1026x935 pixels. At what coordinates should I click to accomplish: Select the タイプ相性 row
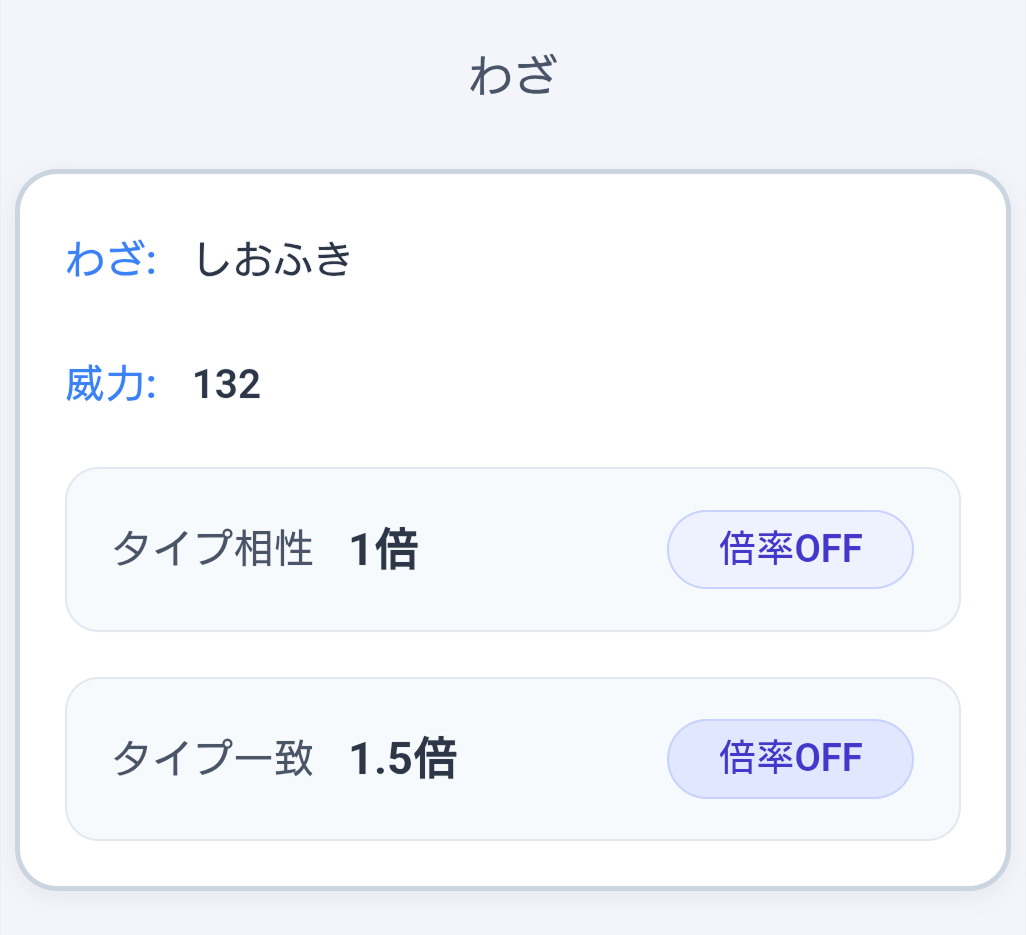point(513,548)
